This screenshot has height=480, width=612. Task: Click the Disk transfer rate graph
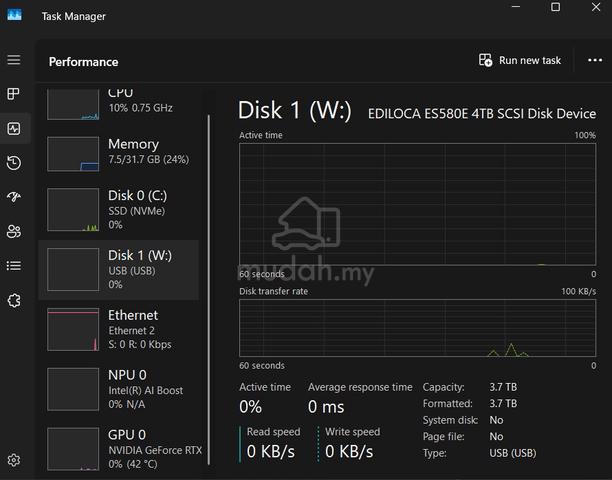pyautogui.click(x=418, y=328)
